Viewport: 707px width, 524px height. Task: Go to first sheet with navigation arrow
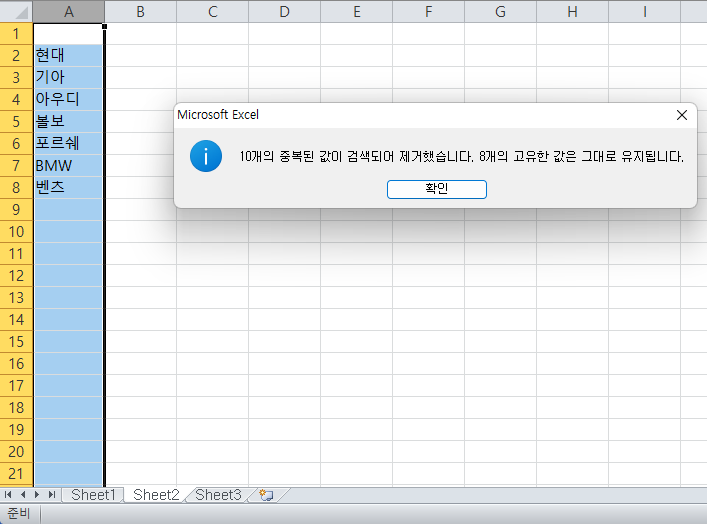[x=8, y=495]
